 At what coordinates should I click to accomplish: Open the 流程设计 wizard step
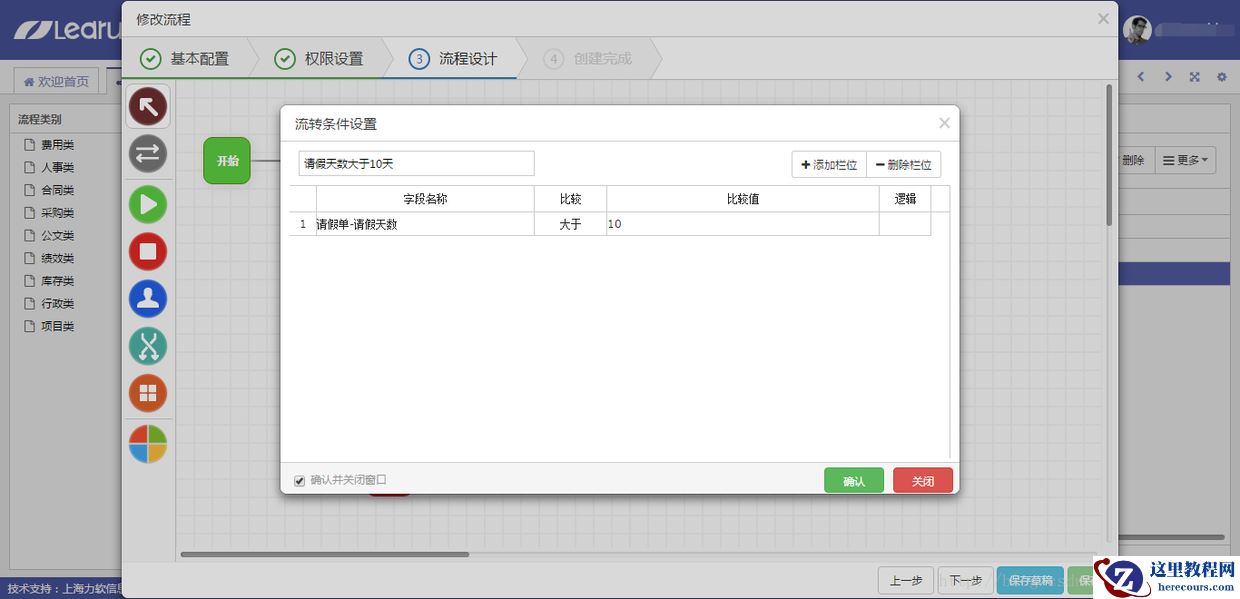point(453,59)
